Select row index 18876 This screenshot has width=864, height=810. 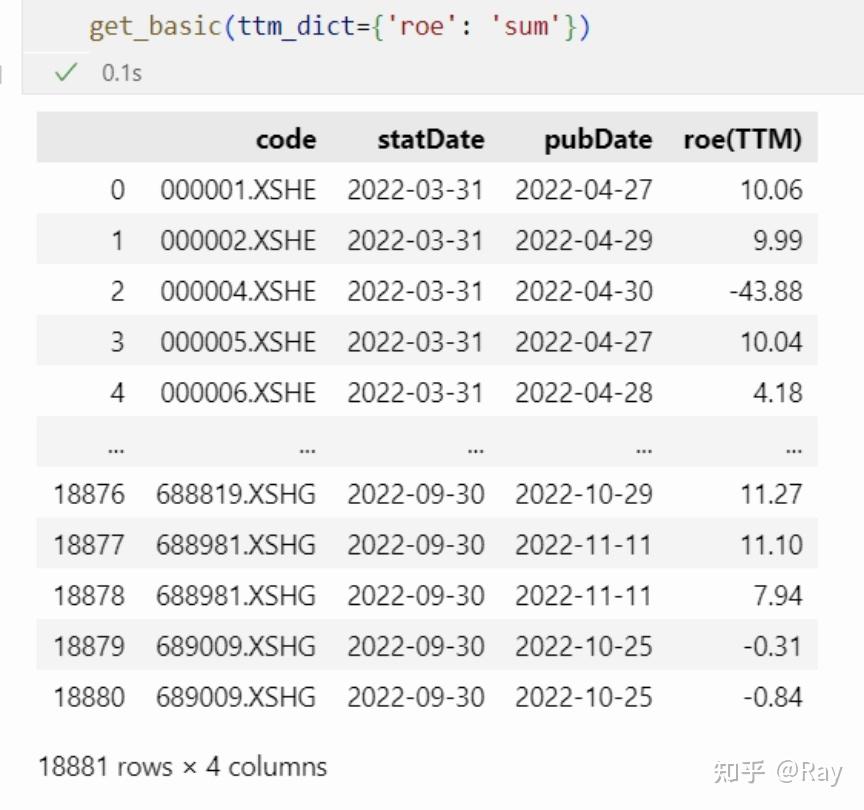click(89, 494)
